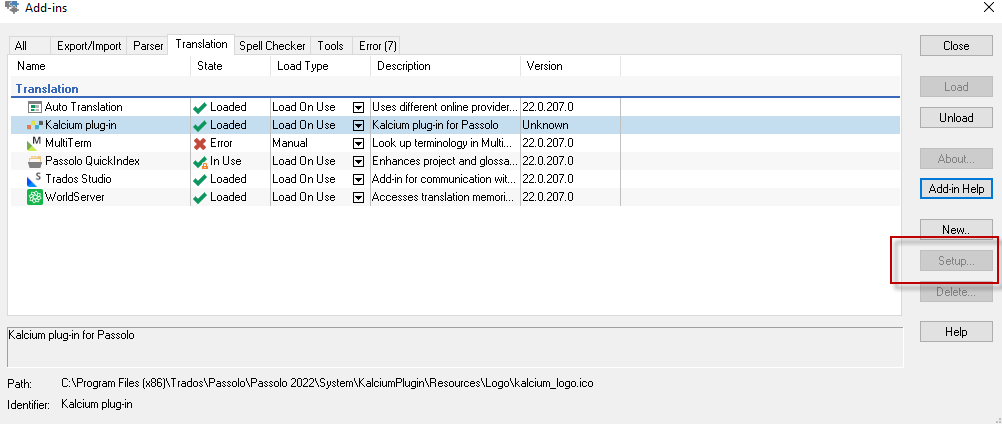Click the MultiTerm add-in icon
This screenshot has height=424, width=1002.
(35, 143)
